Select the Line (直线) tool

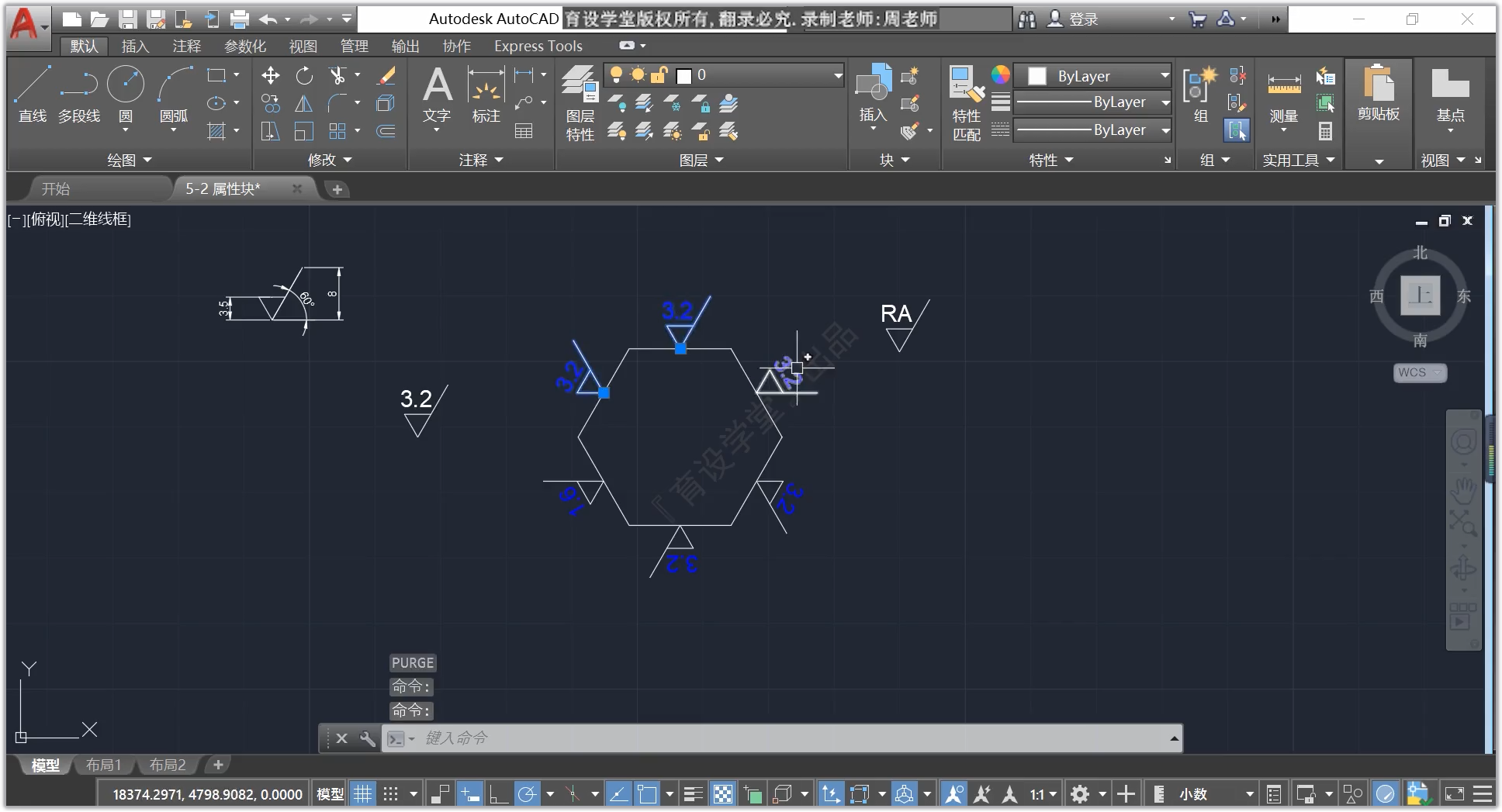click(33, 93)
